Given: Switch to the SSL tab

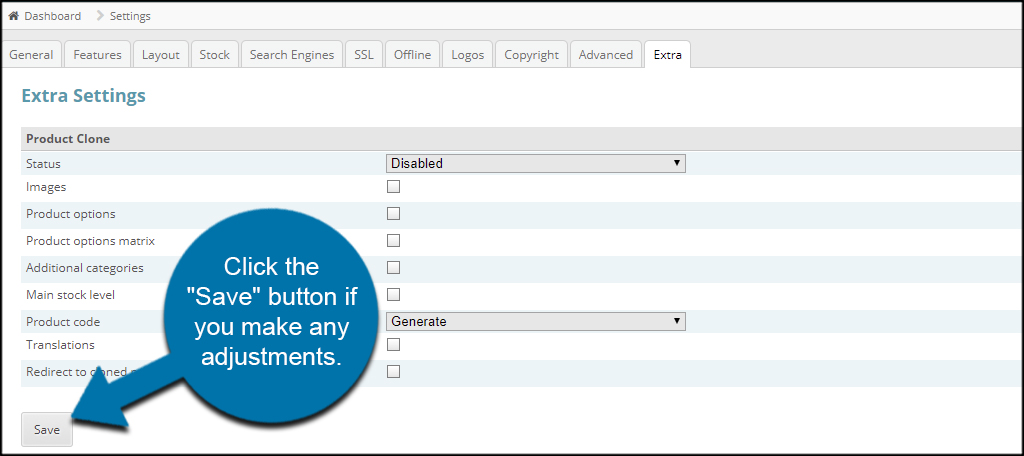Looking at the screenshot, I should pyautogui.click(x=364, y=55).
